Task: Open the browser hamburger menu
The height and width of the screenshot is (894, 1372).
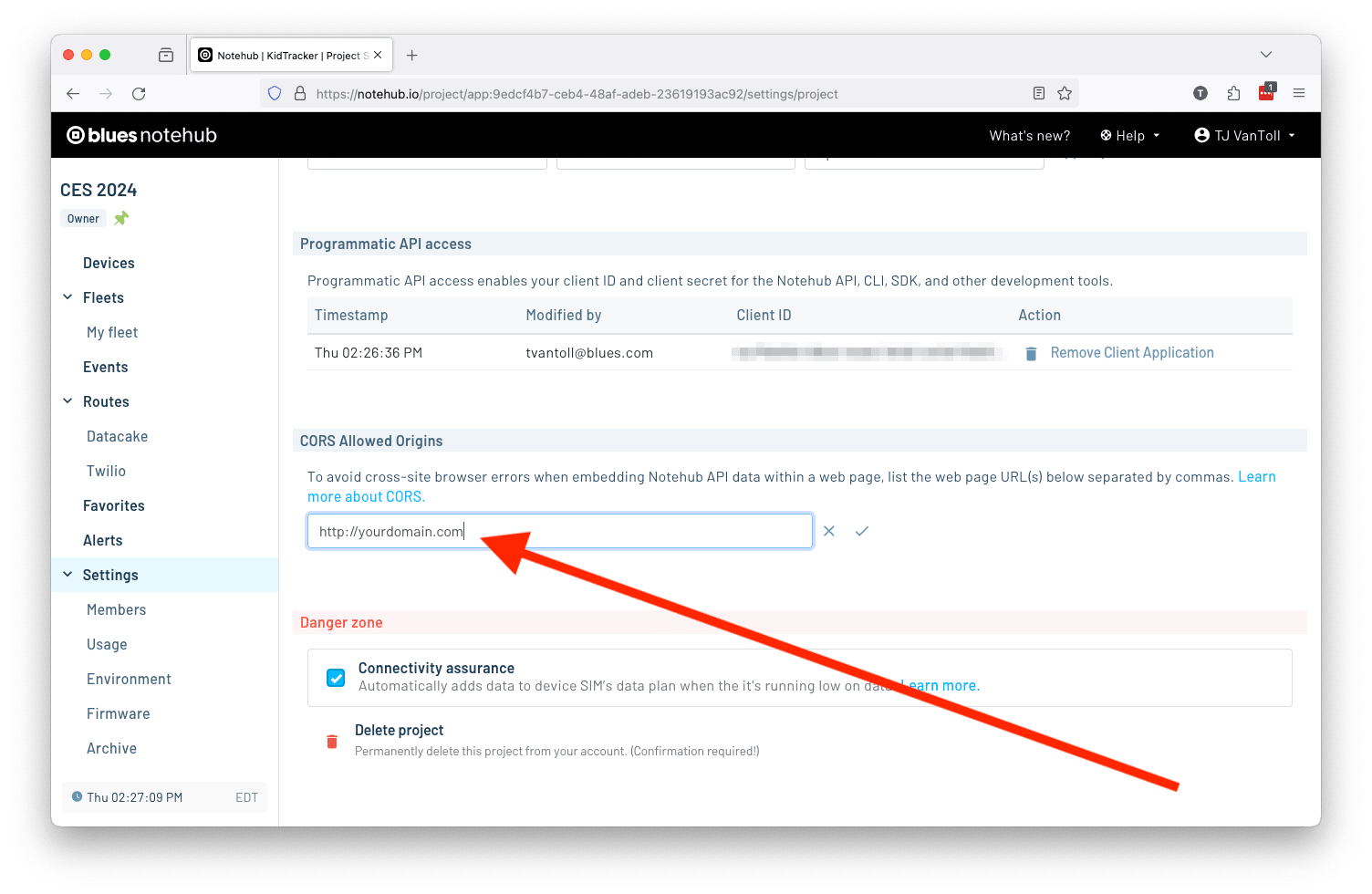Action: [x=1299, y=93]
